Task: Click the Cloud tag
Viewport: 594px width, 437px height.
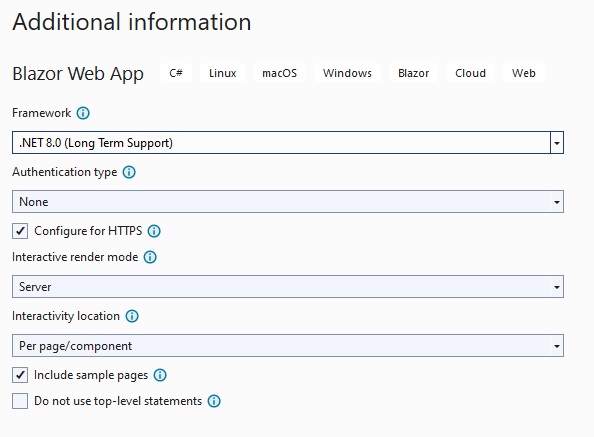Action: [470, 73]
